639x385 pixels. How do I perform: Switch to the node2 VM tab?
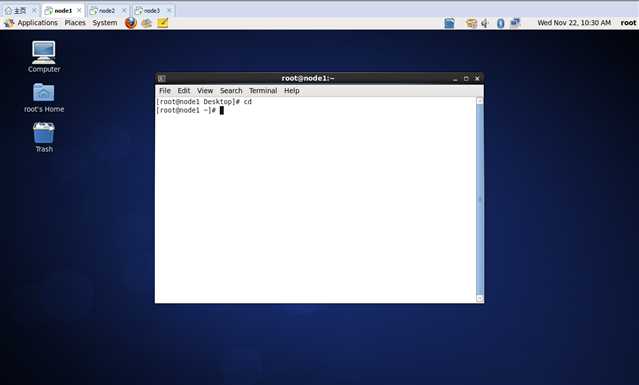tap(107, 10)
